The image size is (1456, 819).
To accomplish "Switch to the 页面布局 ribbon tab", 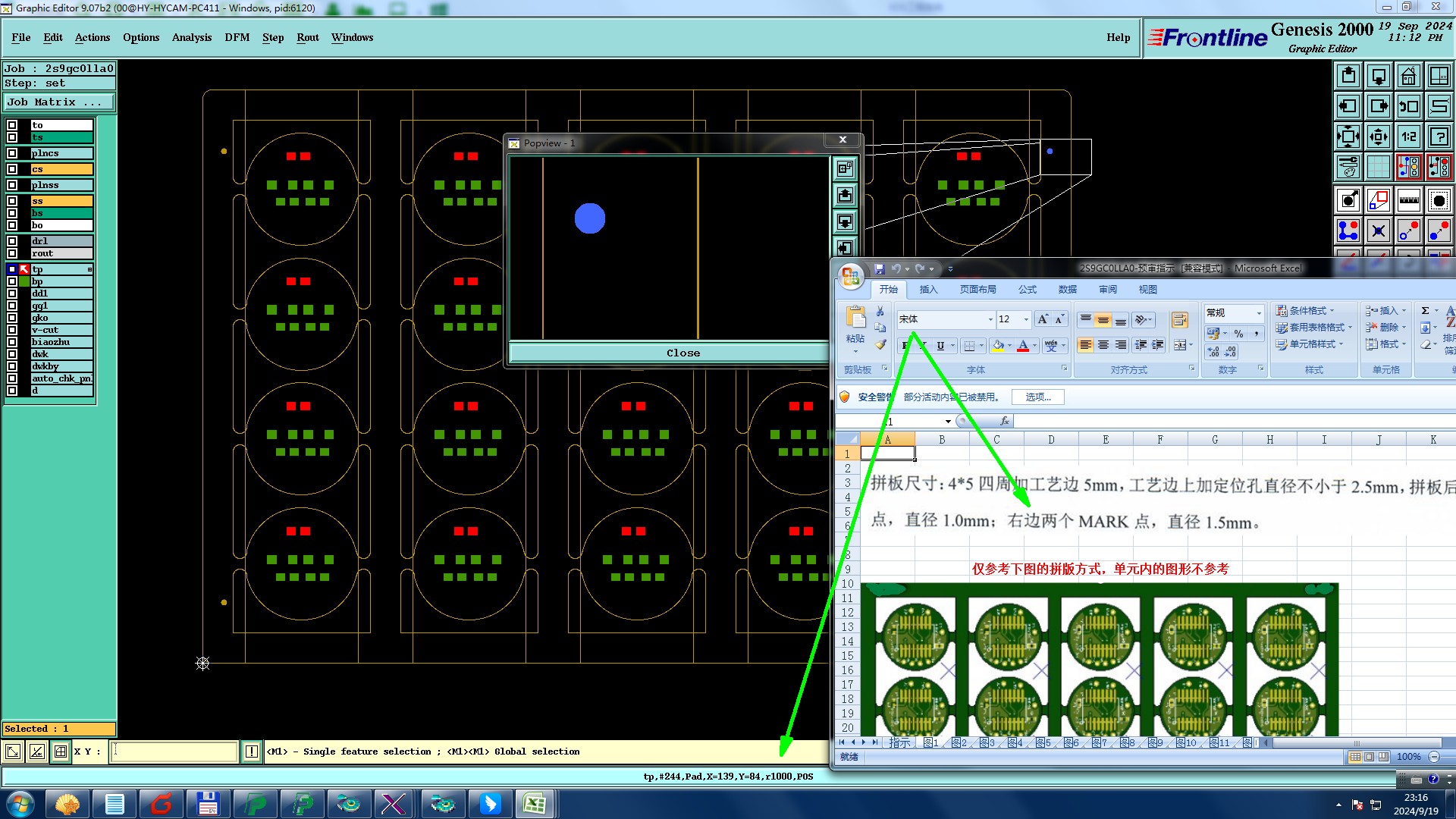I will (x=977, y=290).
